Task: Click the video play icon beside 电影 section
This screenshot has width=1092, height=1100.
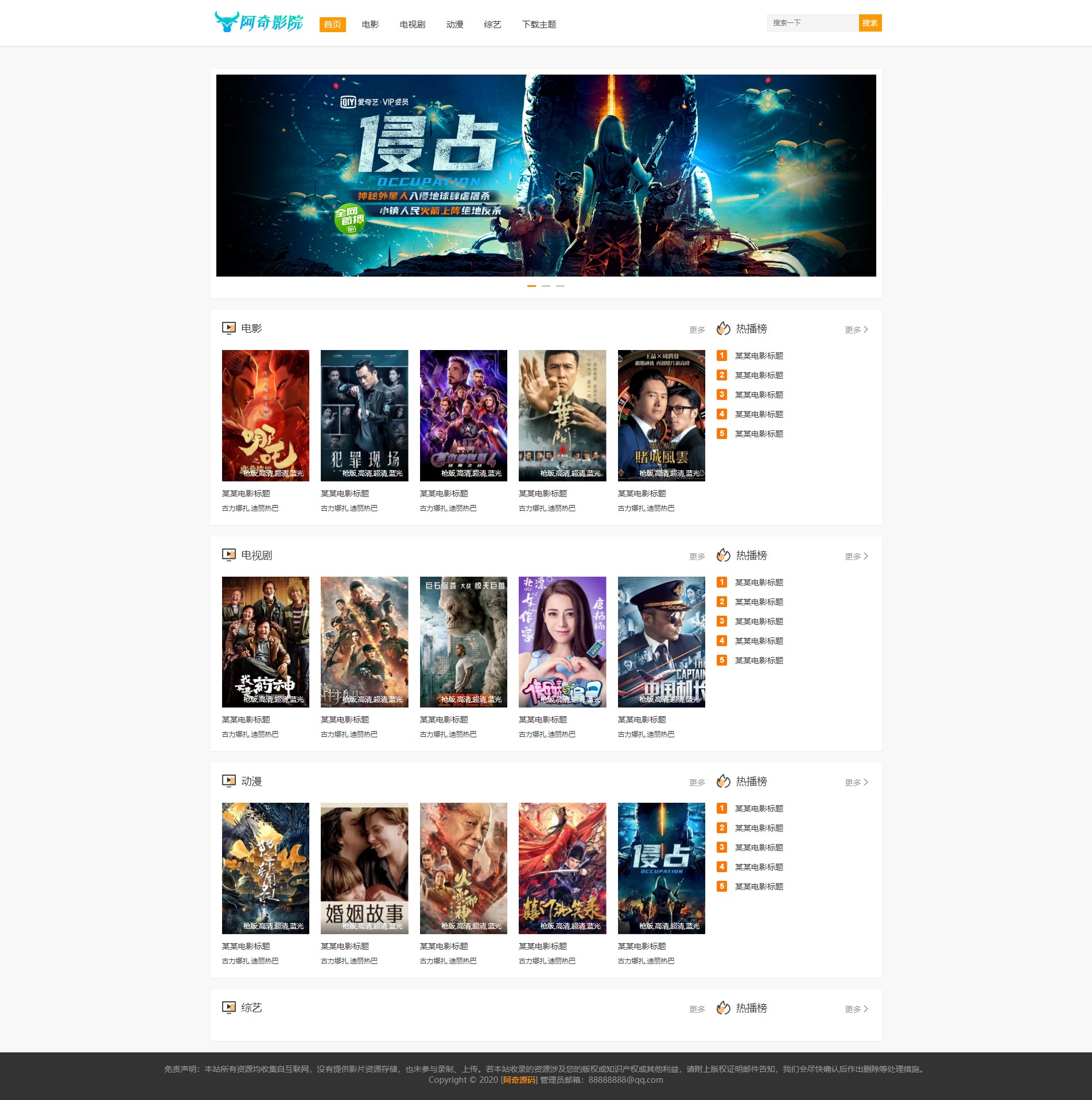Action: 229,328
